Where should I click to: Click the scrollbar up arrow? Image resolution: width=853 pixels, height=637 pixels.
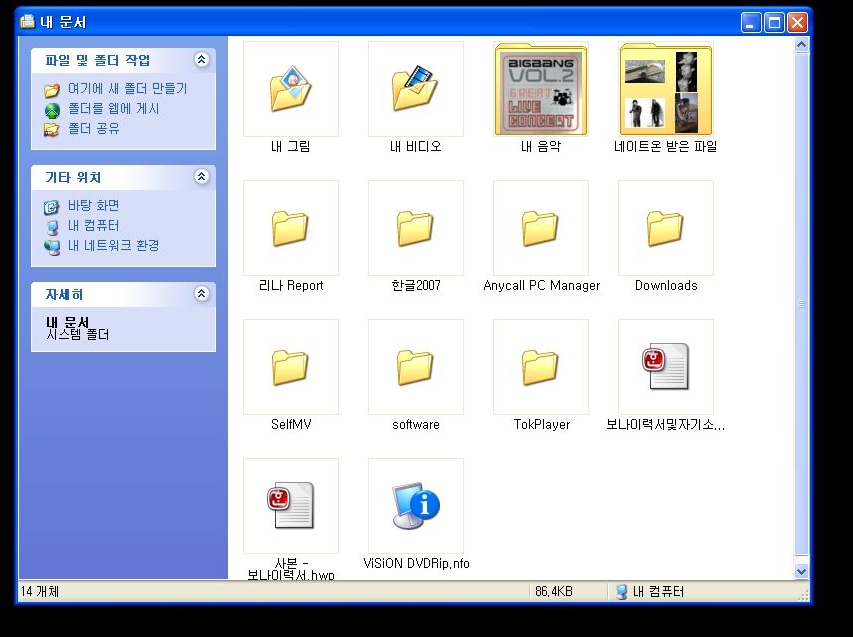point(801,45)
